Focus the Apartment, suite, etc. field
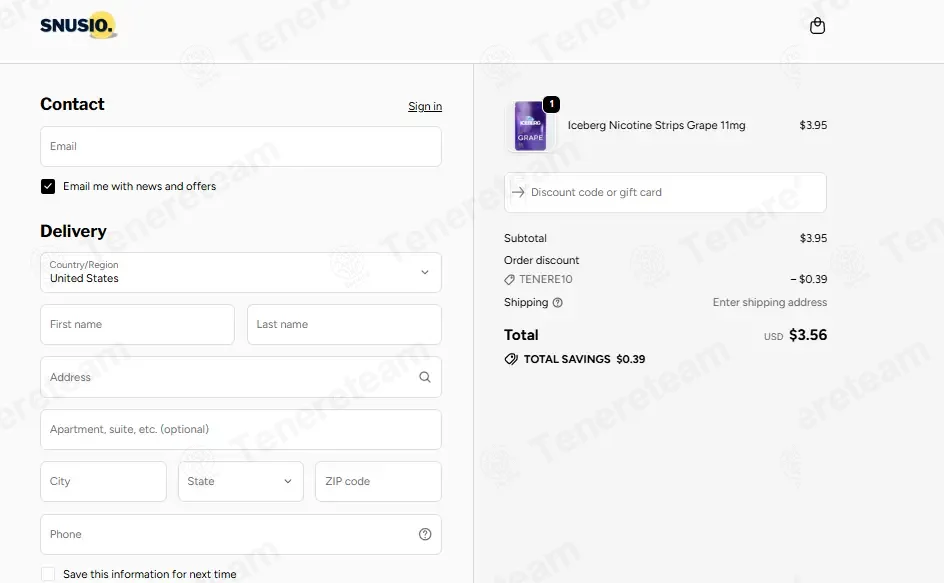The height and width of the screenshot is (583, 944). (241, 429)
